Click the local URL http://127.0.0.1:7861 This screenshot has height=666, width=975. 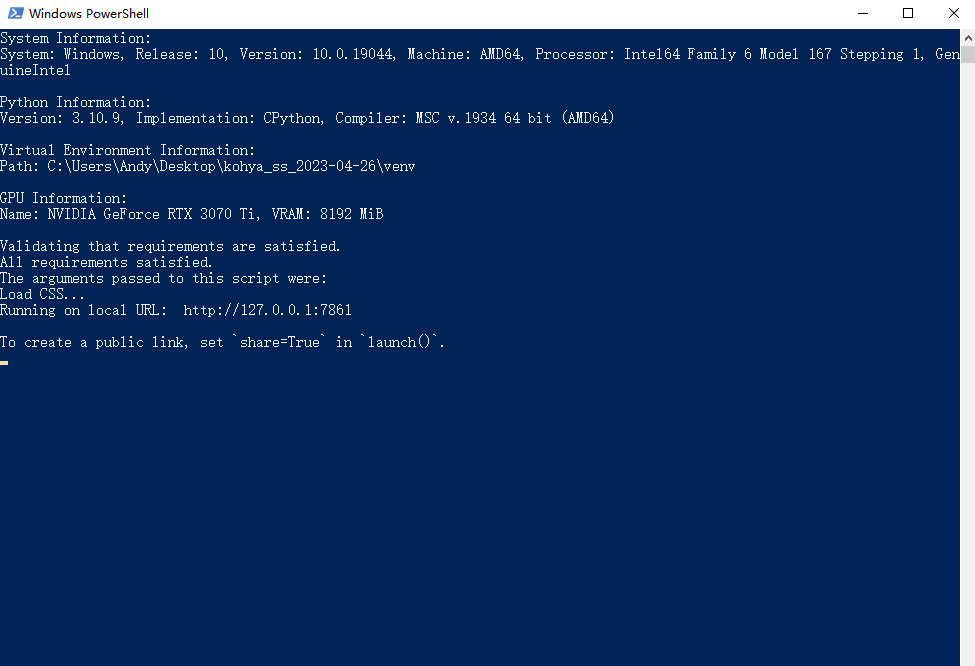point(267,310)
